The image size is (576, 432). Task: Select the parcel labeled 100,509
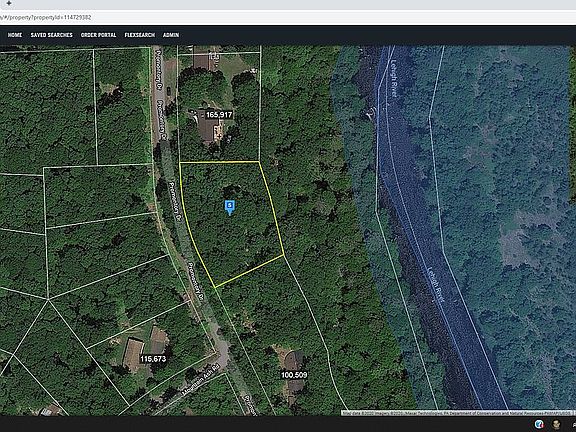pyautogui.click(x=294, y=375)
